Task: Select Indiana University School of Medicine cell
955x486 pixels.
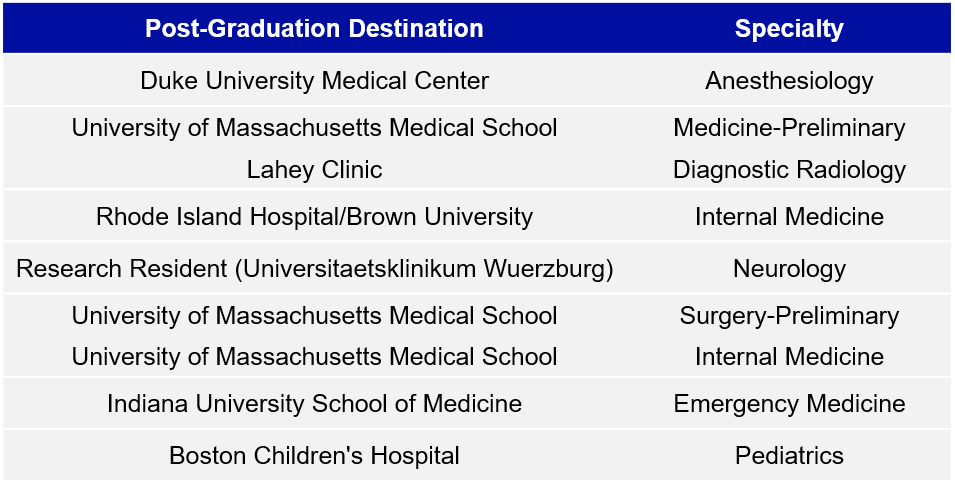Action: click(314, 404)
